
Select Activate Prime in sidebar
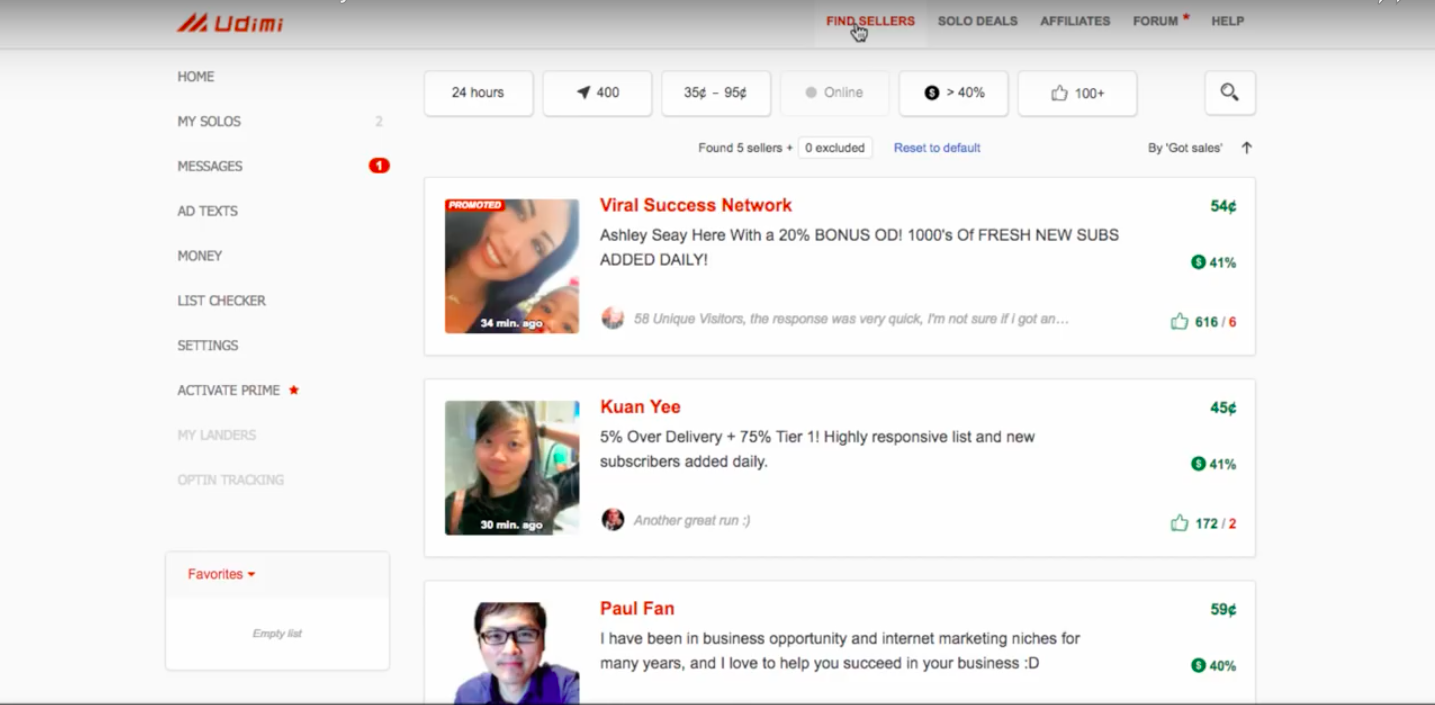(x=229, y=390)
